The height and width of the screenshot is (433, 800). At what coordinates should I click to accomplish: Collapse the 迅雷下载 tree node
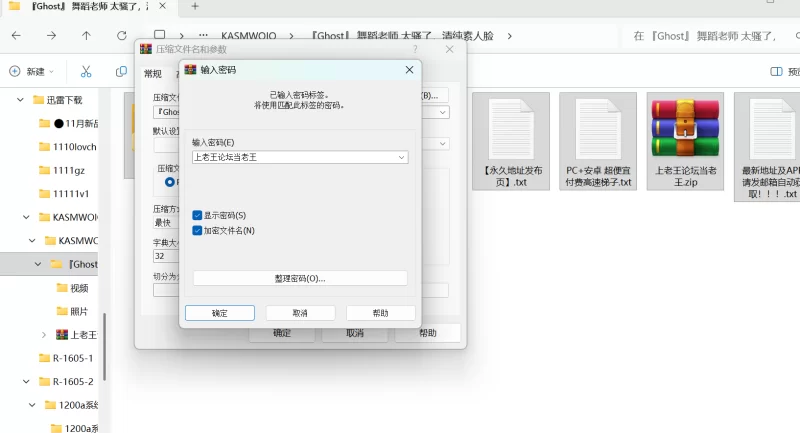coord(20,100)
